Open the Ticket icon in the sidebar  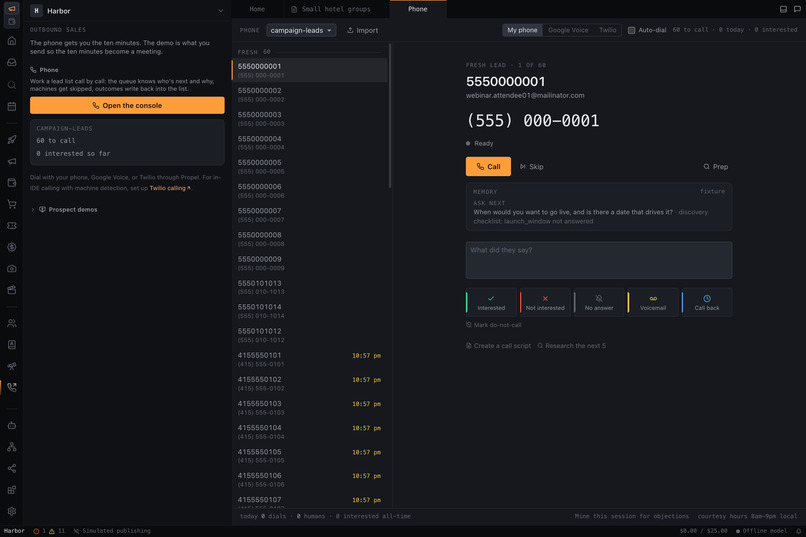coord(12,226)
